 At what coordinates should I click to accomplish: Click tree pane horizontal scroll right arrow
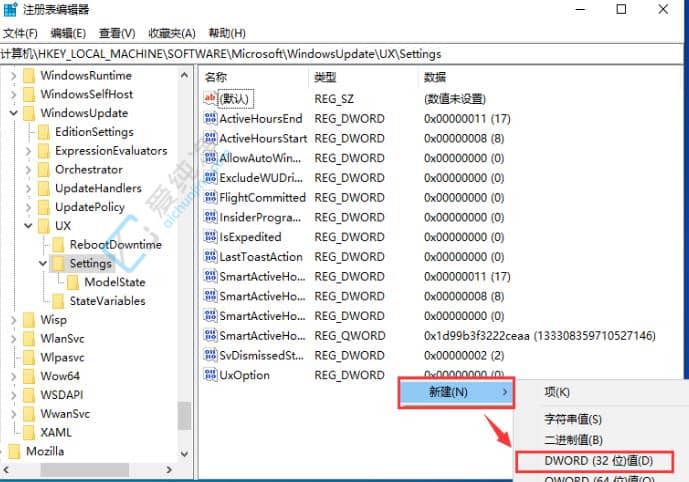169,470
